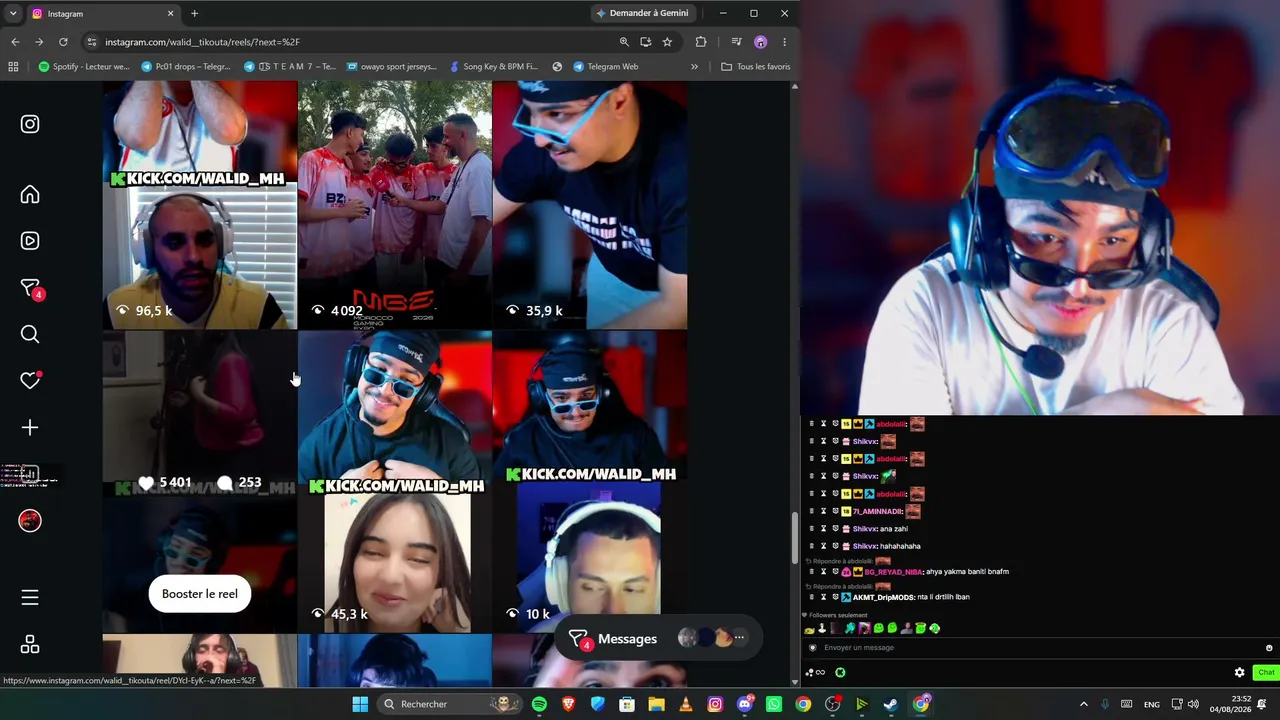Open Instagram search magnifier icon
This screenshot has height=720, width=1280.
click(30, 334)
